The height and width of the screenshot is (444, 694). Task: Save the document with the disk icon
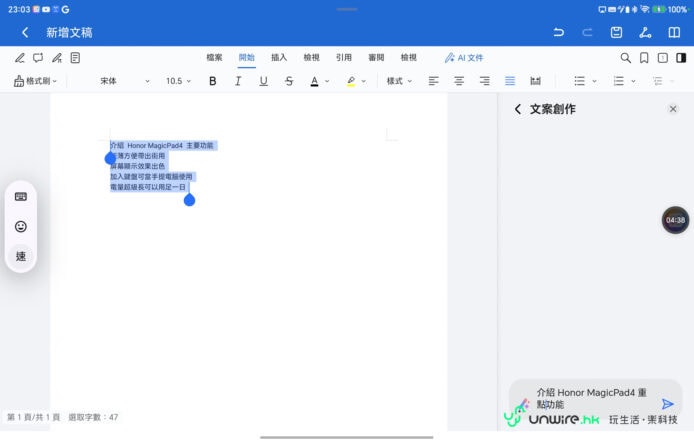coord(616,32)
